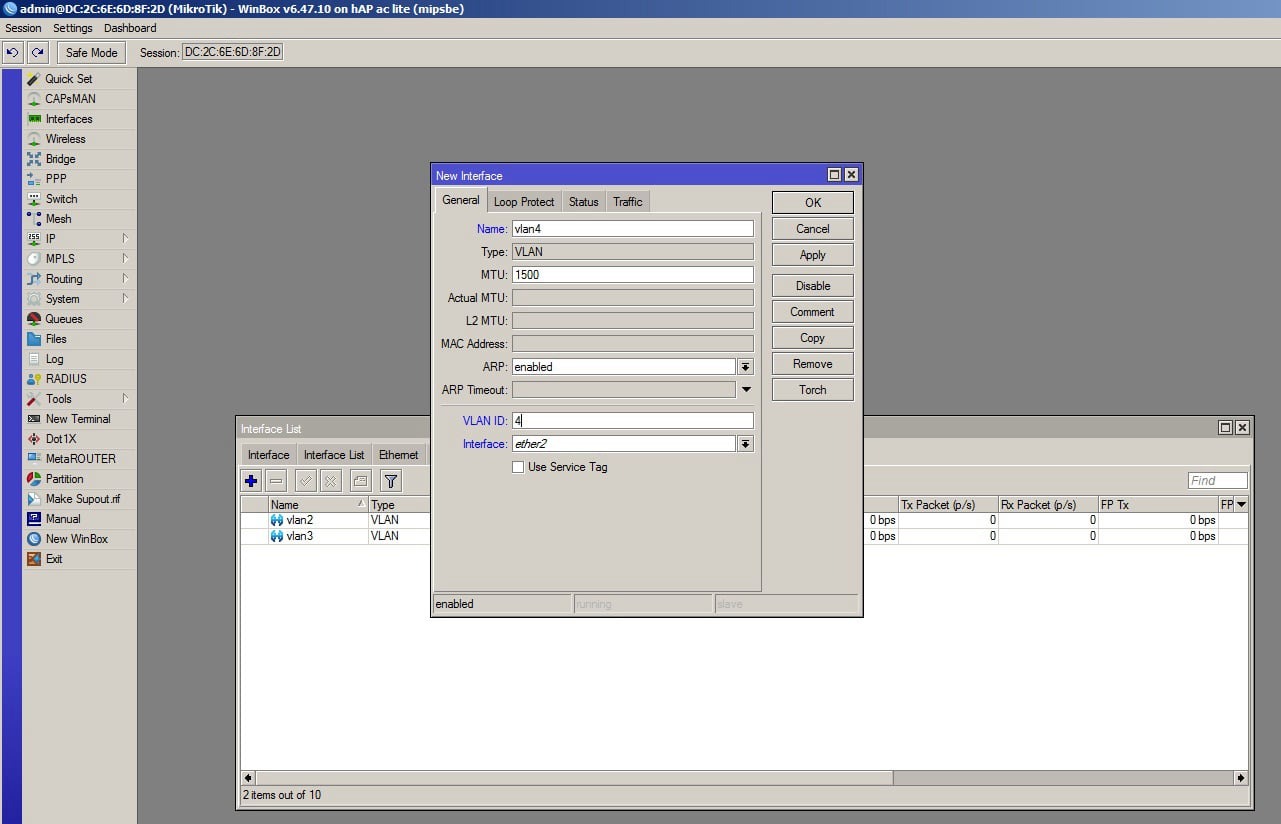This screenshot has height=824, width=1281.
Task: Click into the VLAN ID input field
Action: click(632, 421)
